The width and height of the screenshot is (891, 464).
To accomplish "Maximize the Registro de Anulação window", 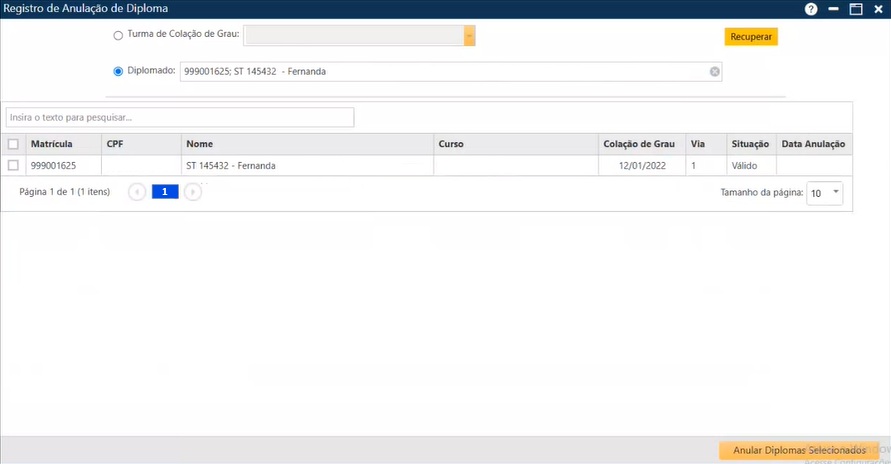I will (856, 9).
